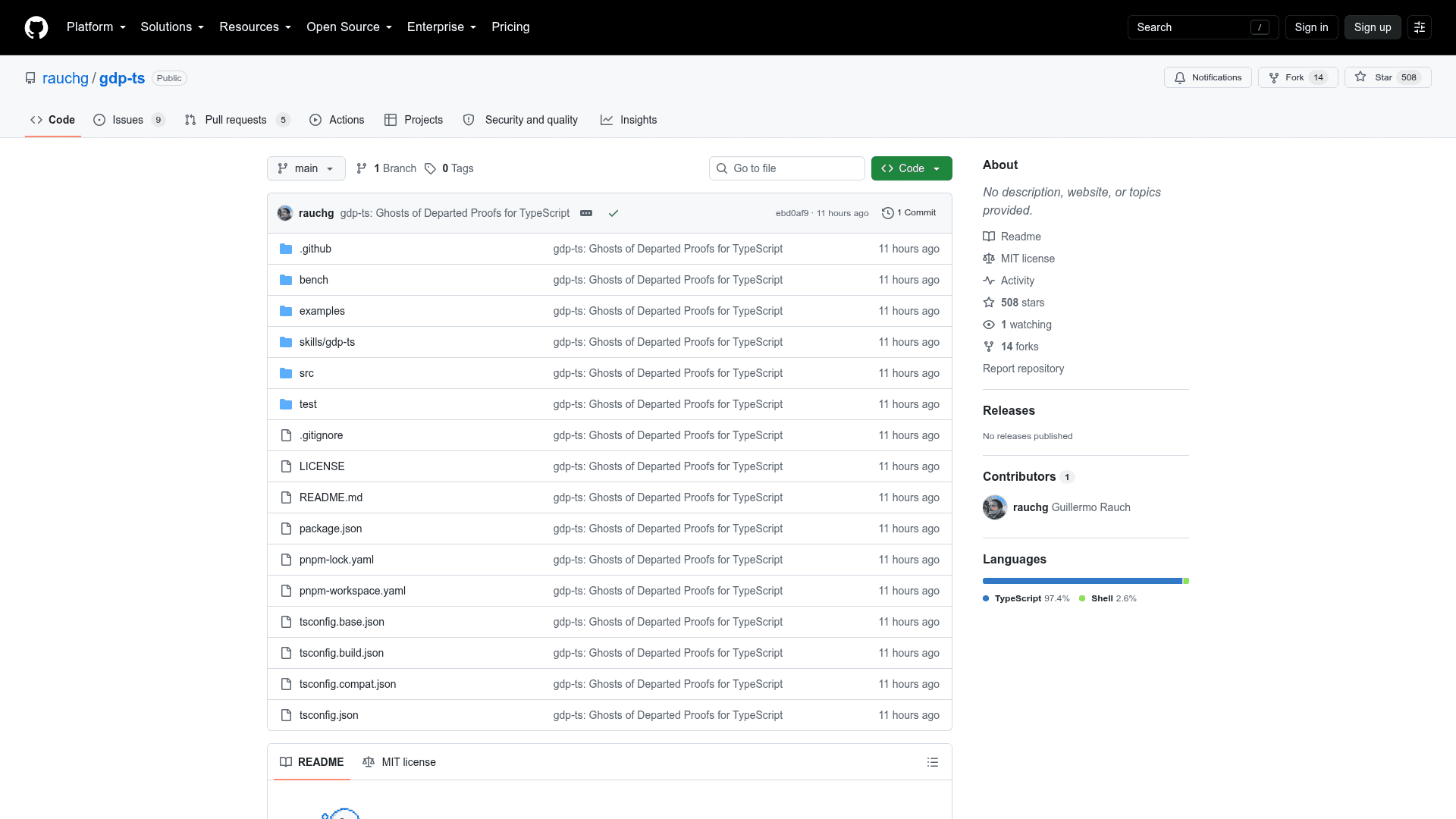Click the .github folder icon

(286, 249)
